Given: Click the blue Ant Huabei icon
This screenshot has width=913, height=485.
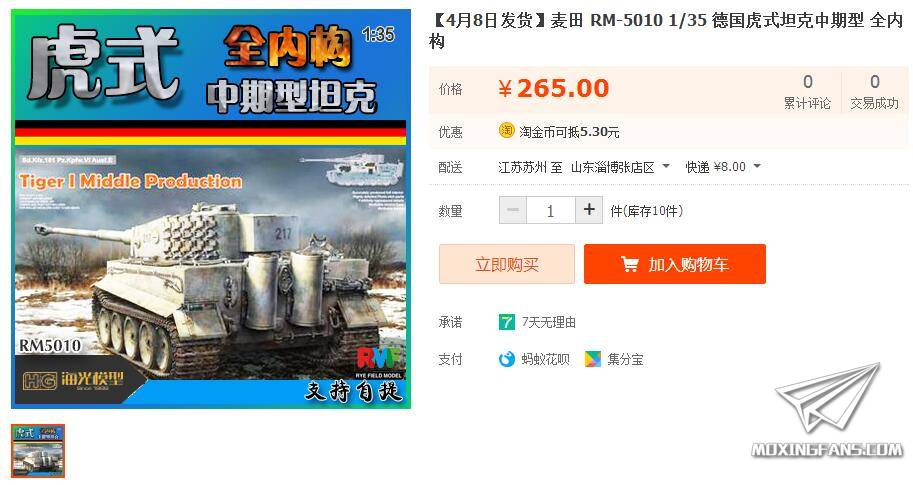Looking at the screenshot, I should pos(507,359).
